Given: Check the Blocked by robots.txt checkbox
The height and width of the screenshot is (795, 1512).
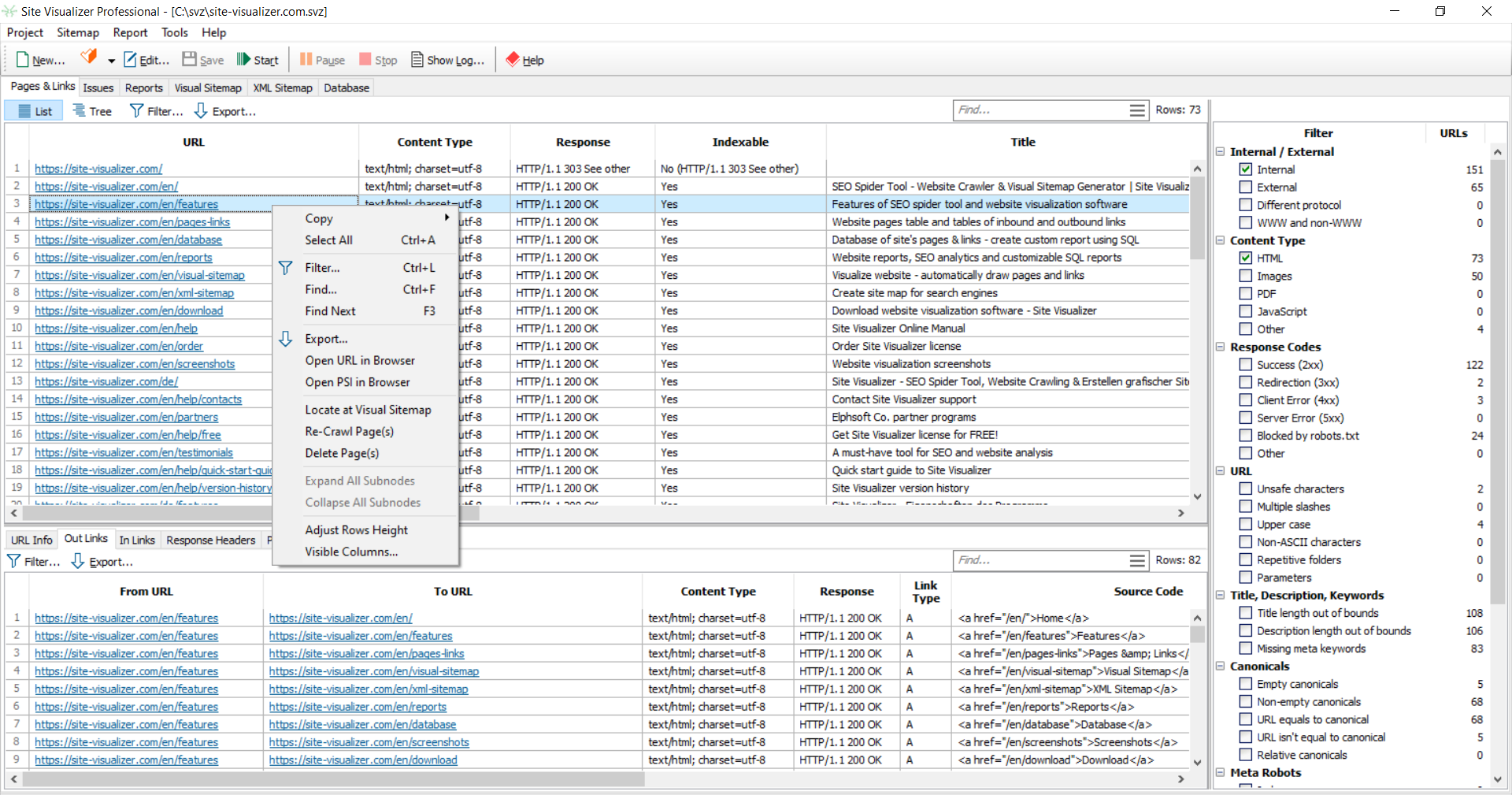Looking at the screenshot, I should coord(1246,436).
